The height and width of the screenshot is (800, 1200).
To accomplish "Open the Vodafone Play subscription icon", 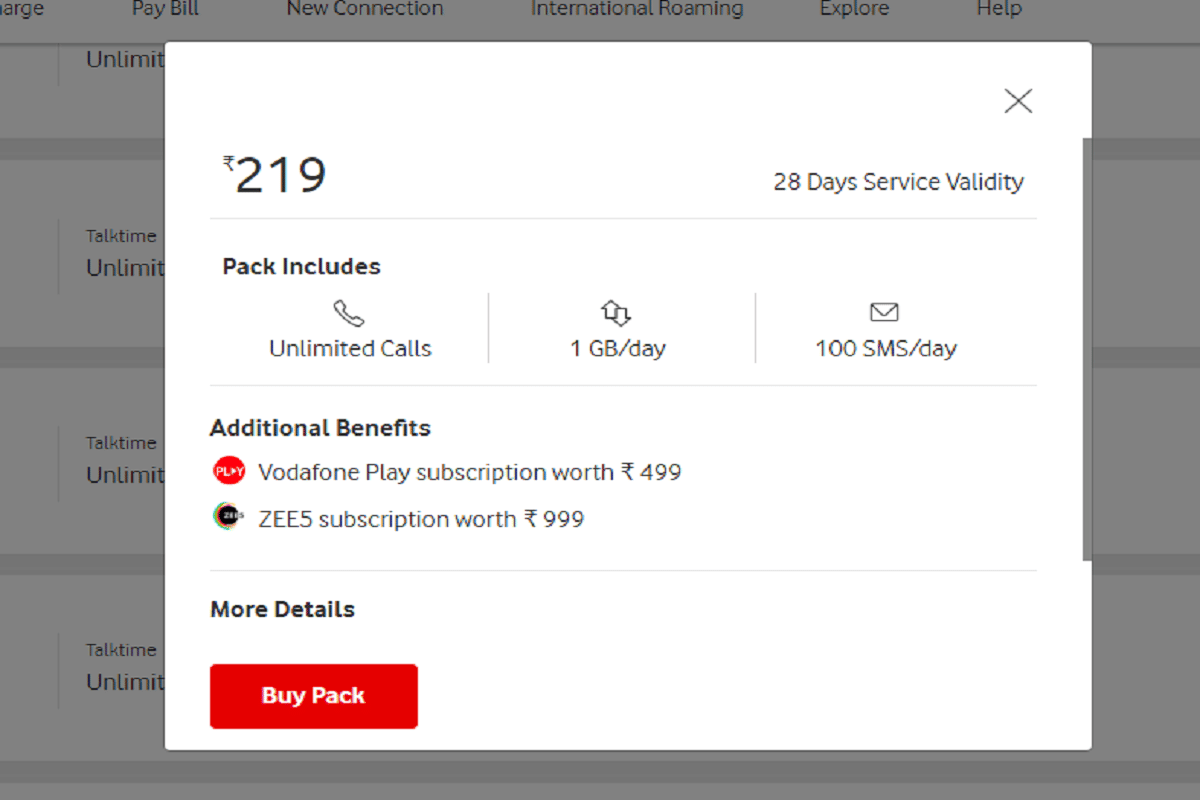I will coord(228,470).
